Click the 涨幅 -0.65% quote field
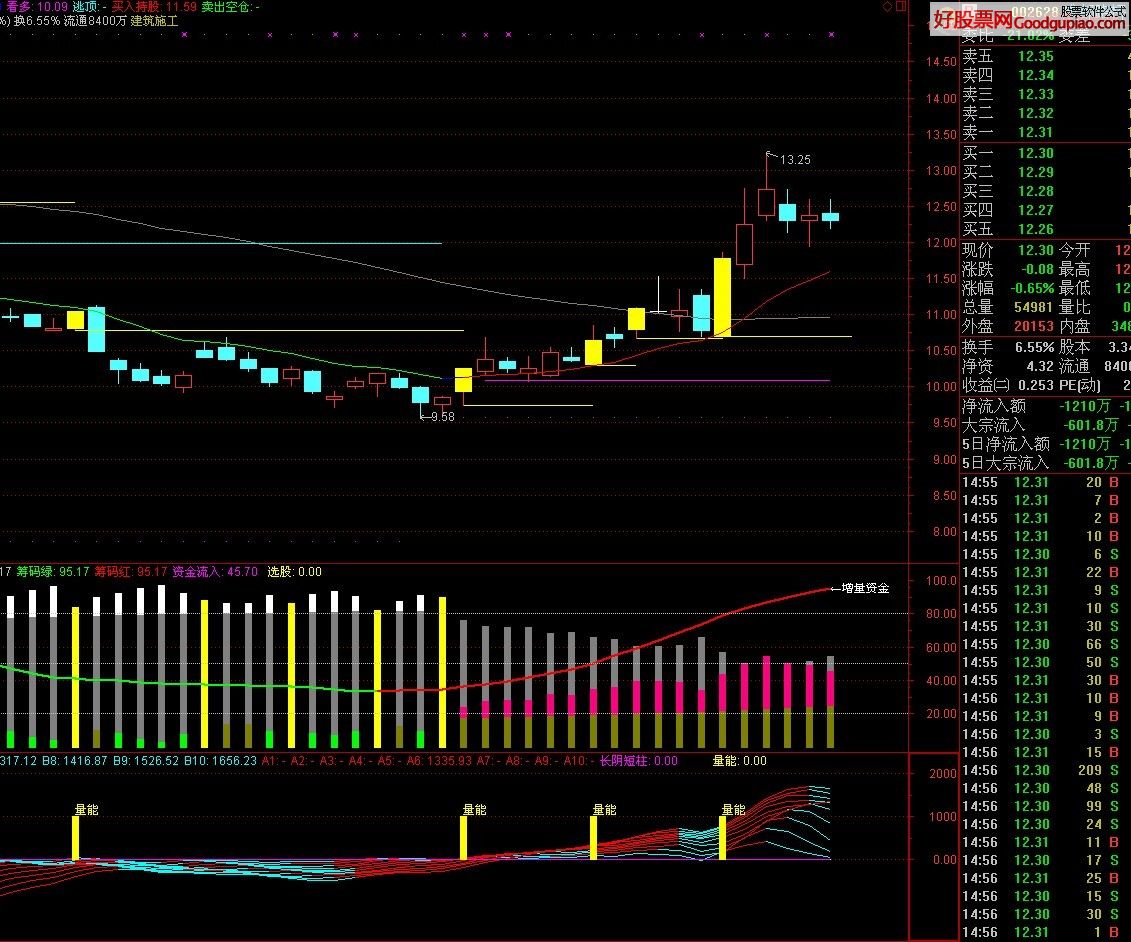 [1008, 288]
